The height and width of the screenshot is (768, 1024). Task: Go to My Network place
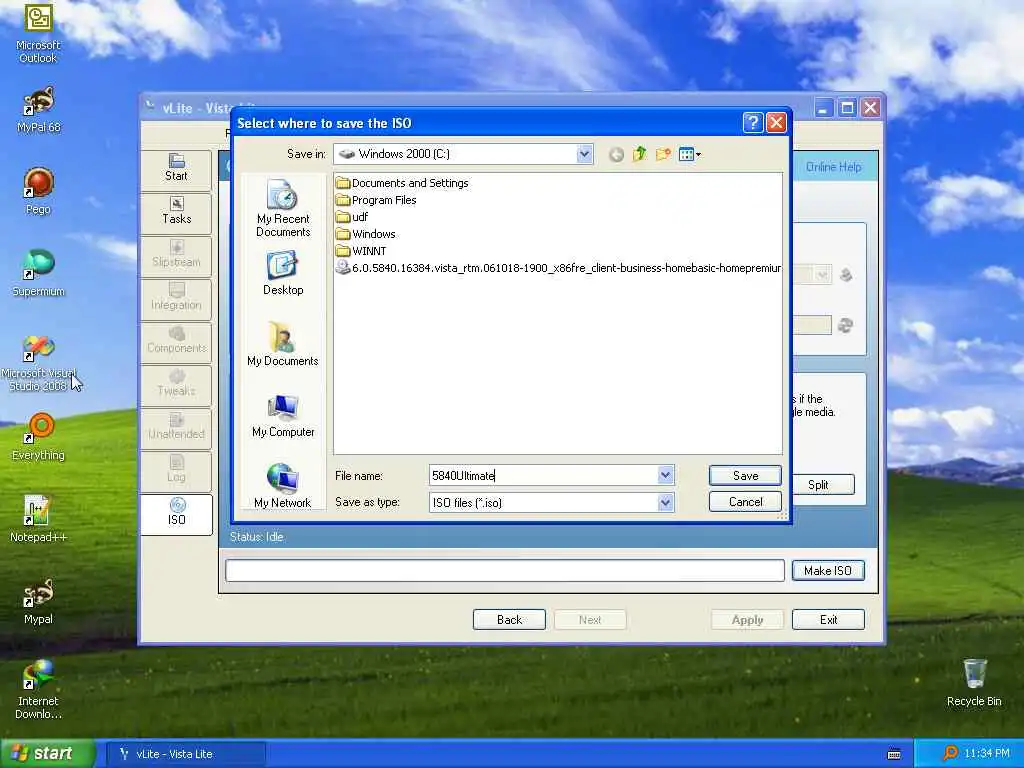coord(283,485)
